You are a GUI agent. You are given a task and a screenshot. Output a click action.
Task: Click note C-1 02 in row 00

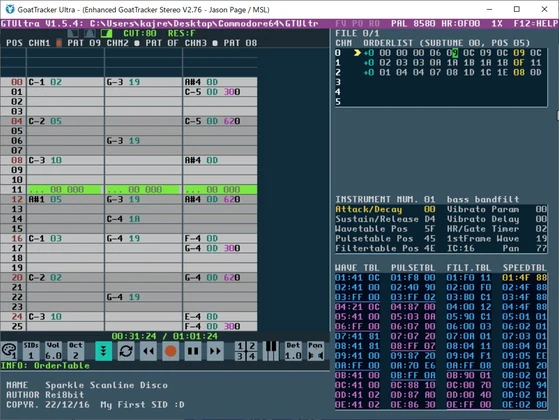click(x=45, y=82)
